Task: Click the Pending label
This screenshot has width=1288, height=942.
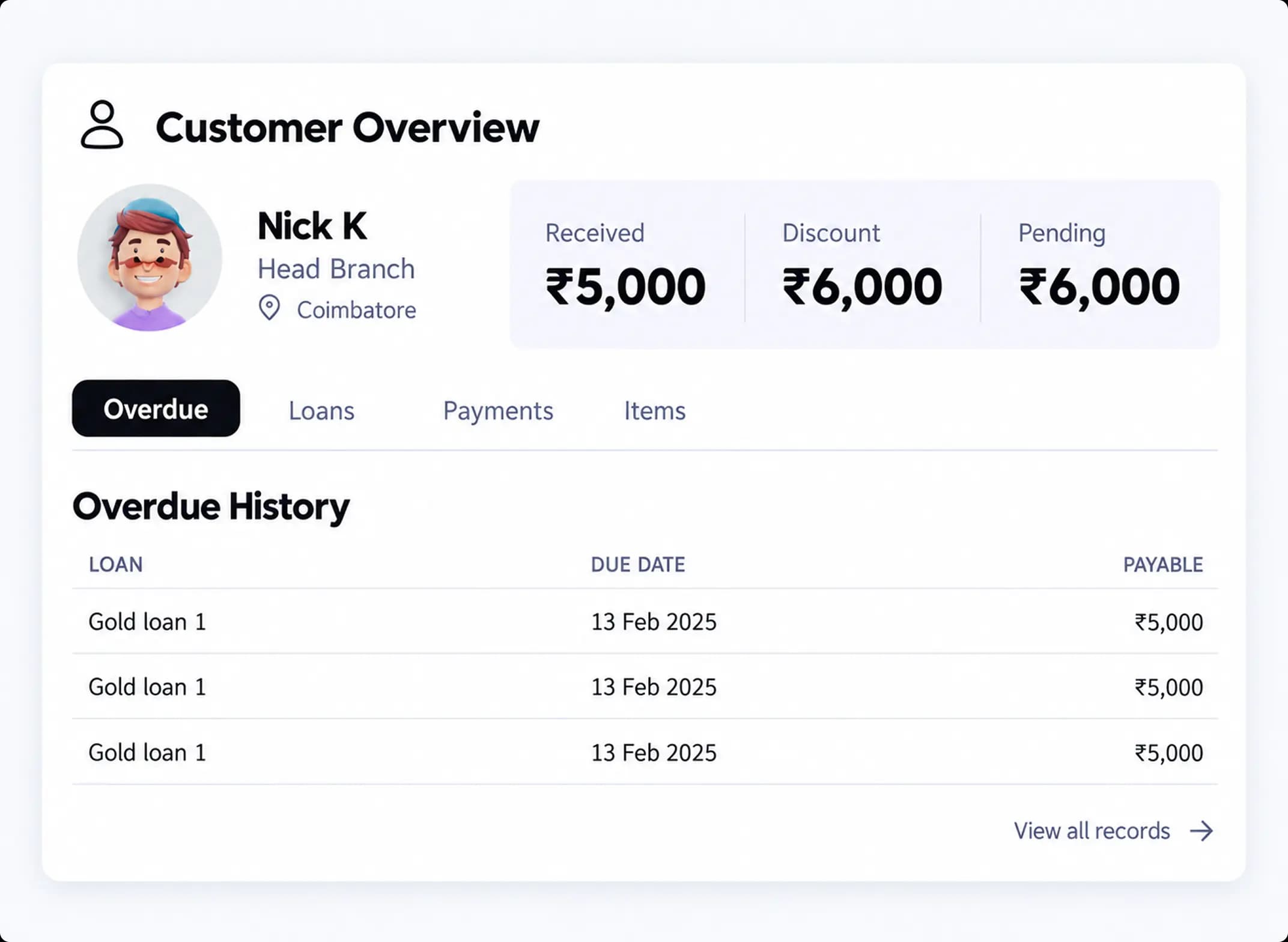Action: tap(1062, 234)
